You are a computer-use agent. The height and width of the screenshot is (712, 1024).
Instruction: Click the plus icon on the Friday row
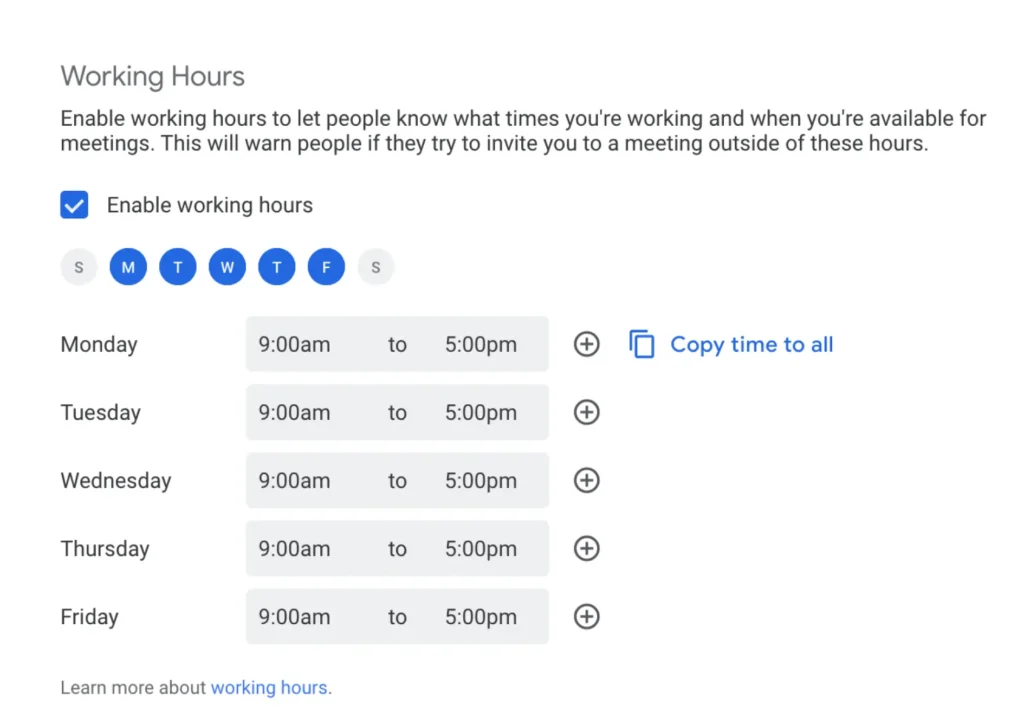[586, 616]
